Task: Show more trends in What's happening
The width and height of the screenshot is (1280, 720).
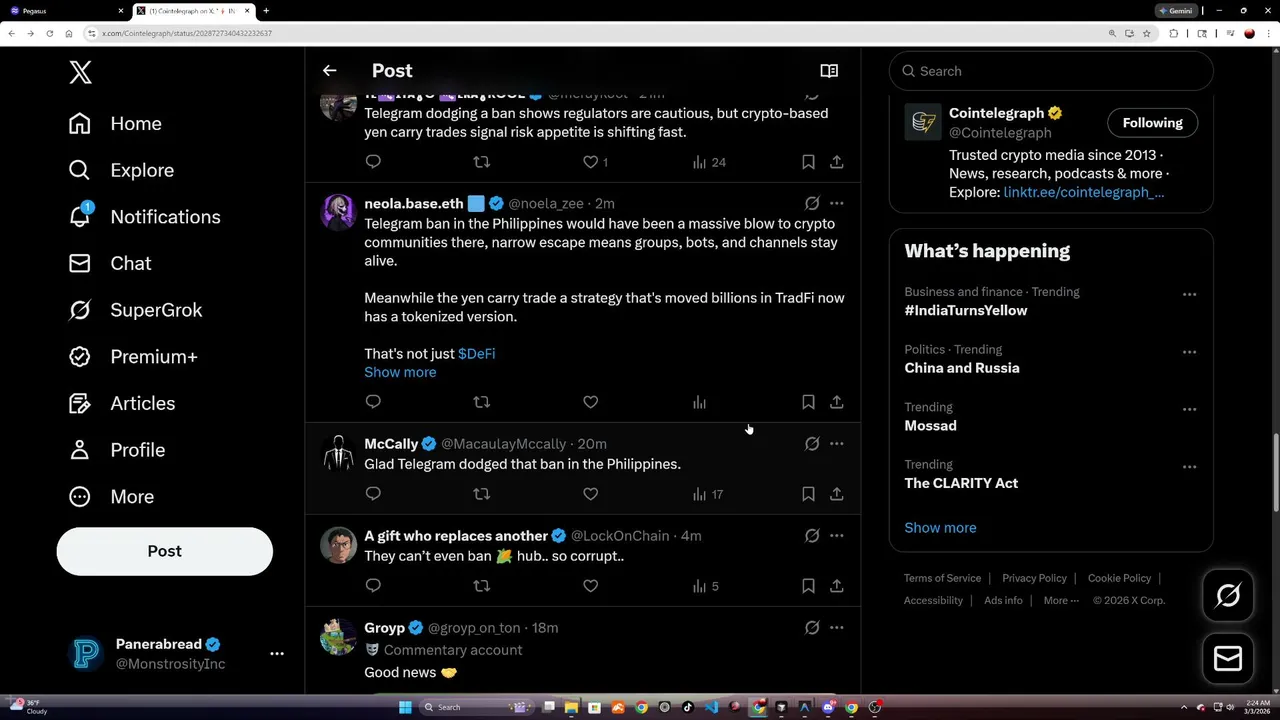Action: click(x=940, y=528)
